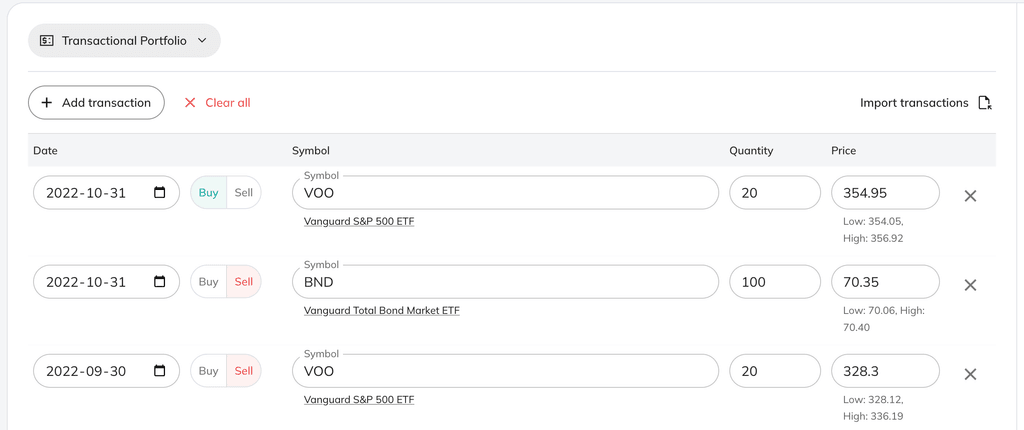
Task: Delete the VOO buy transaction row
Action: click(969, 196)
